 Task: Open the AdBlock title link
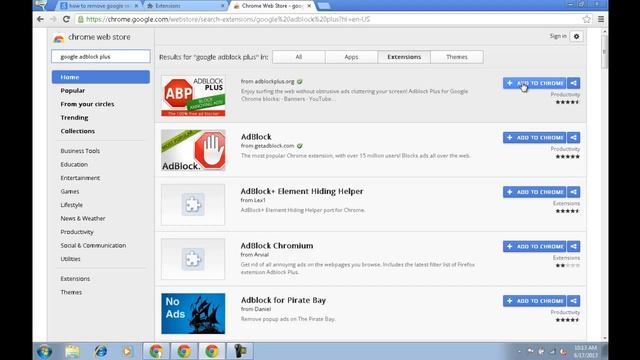click(256, 137)
